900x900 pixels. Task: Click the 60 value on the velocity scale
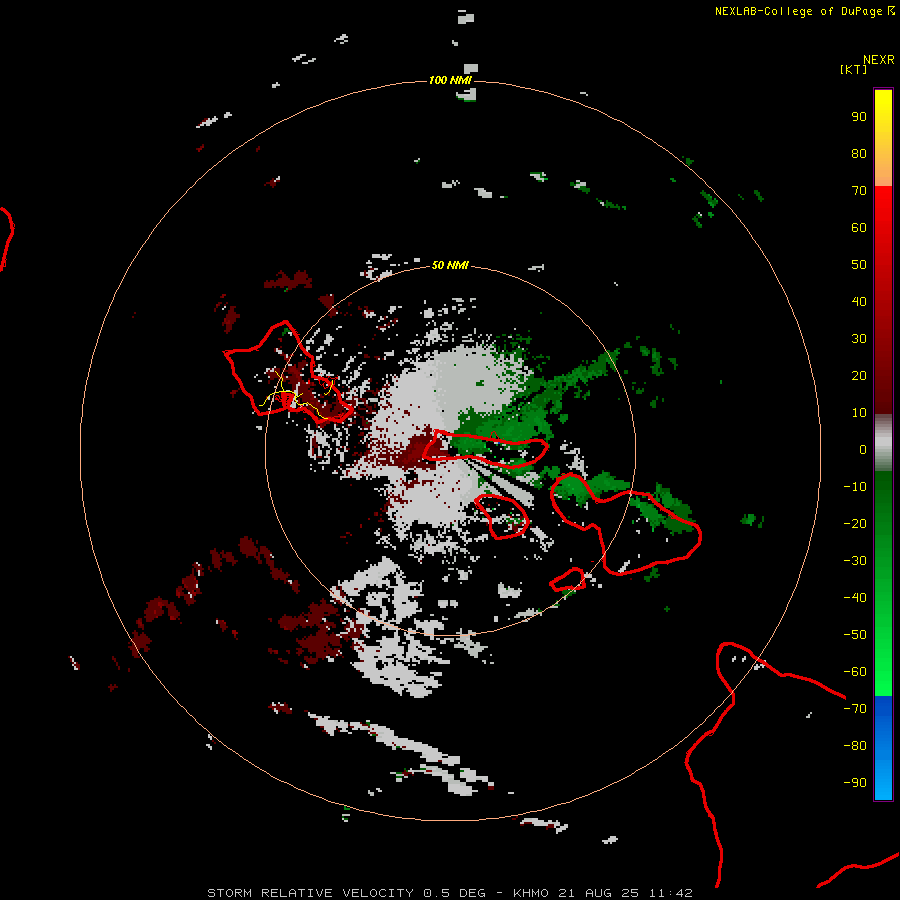[859, 228]
